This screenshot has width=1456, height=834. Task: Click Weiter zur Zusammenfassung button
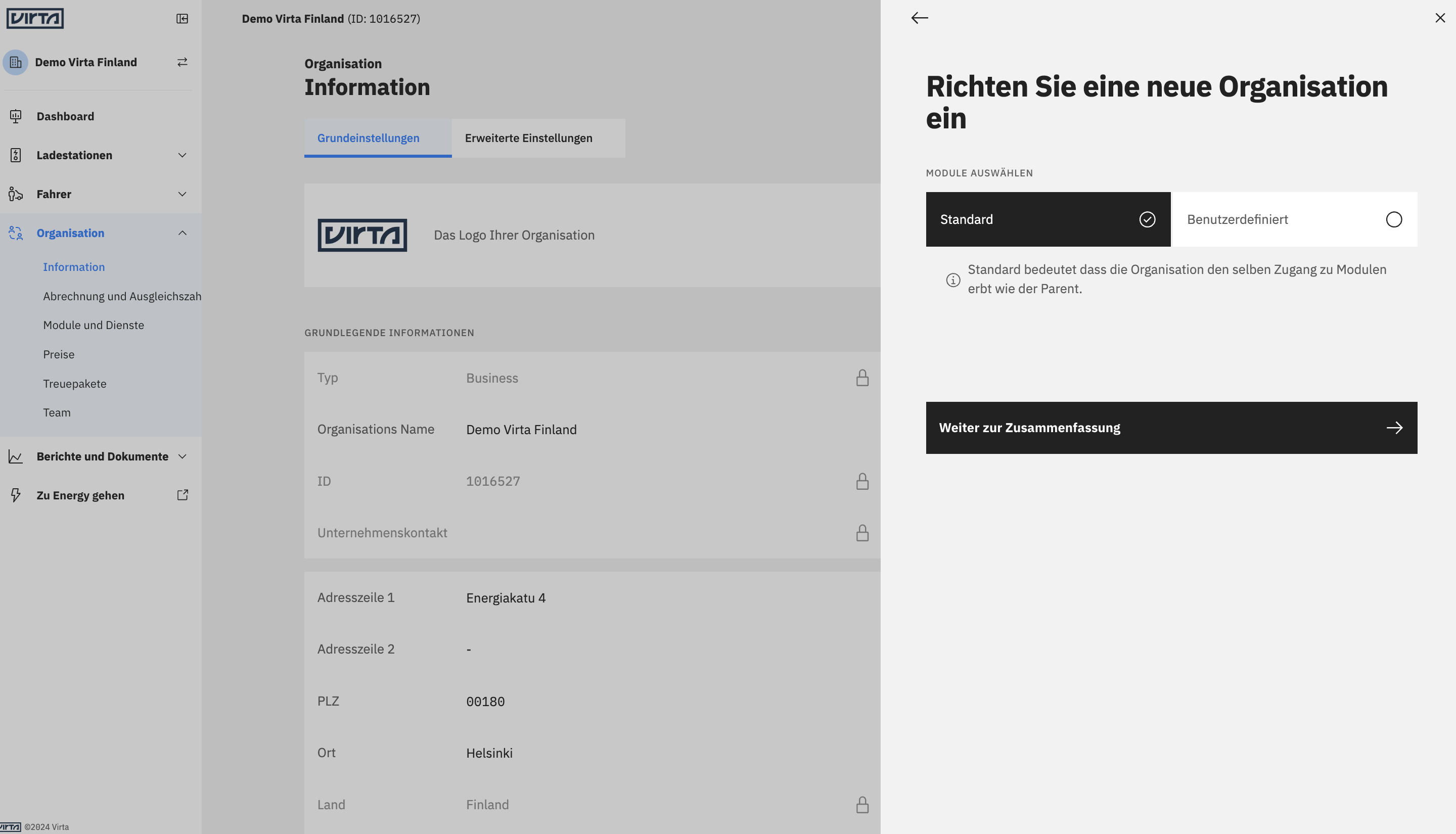1171,428
